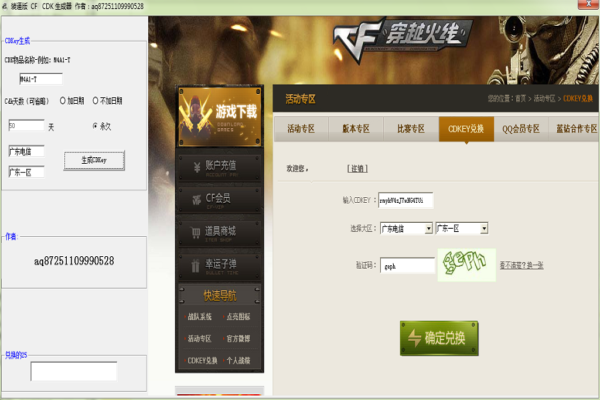Open the QQ会员专区 tab

coord(521,129)
